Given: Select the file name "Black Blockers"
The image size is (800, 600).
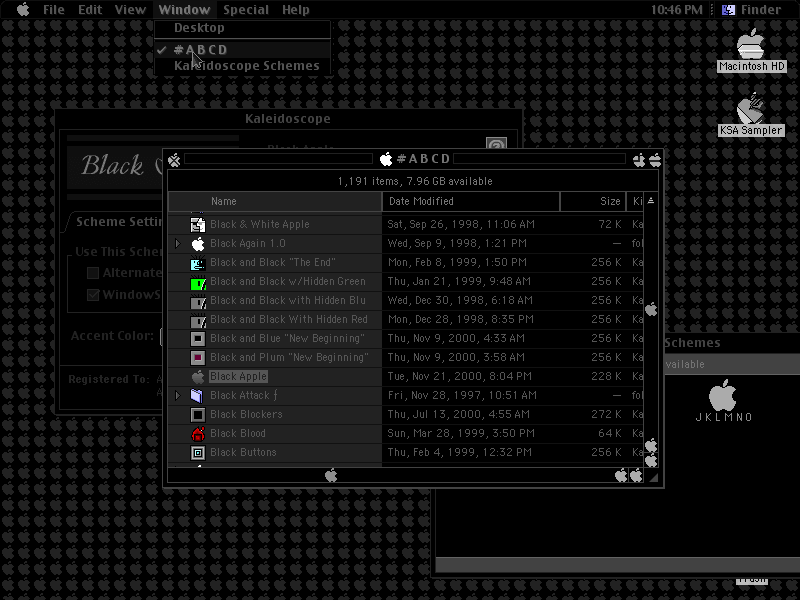Looking at the screenshot, I should (246, 415).
